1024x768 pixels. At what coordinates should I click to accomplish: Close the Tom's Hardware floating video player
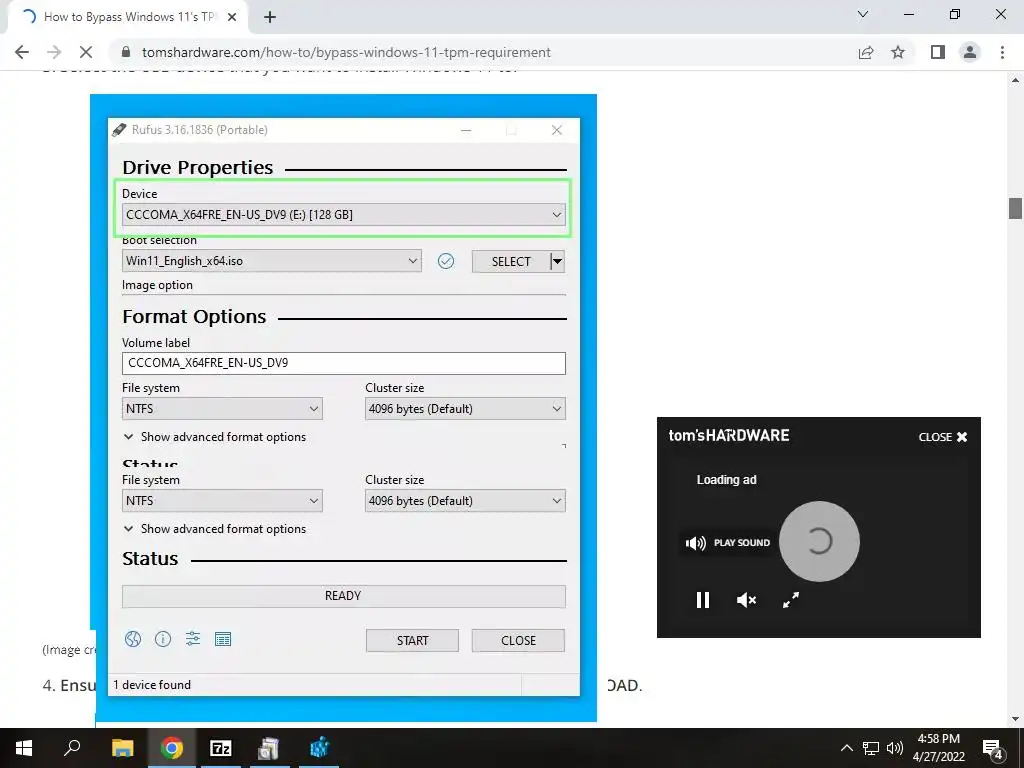click(943, 437)
